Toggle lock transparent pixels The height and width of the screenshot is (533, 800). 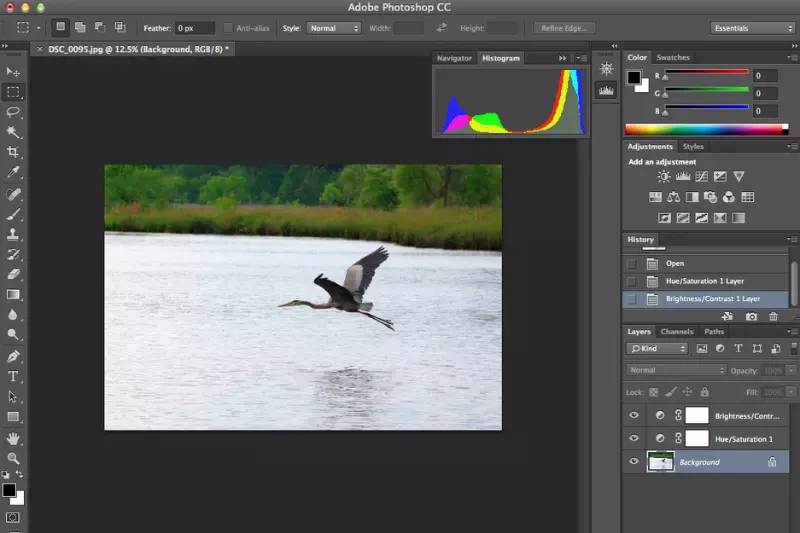[x=654, y=392]
